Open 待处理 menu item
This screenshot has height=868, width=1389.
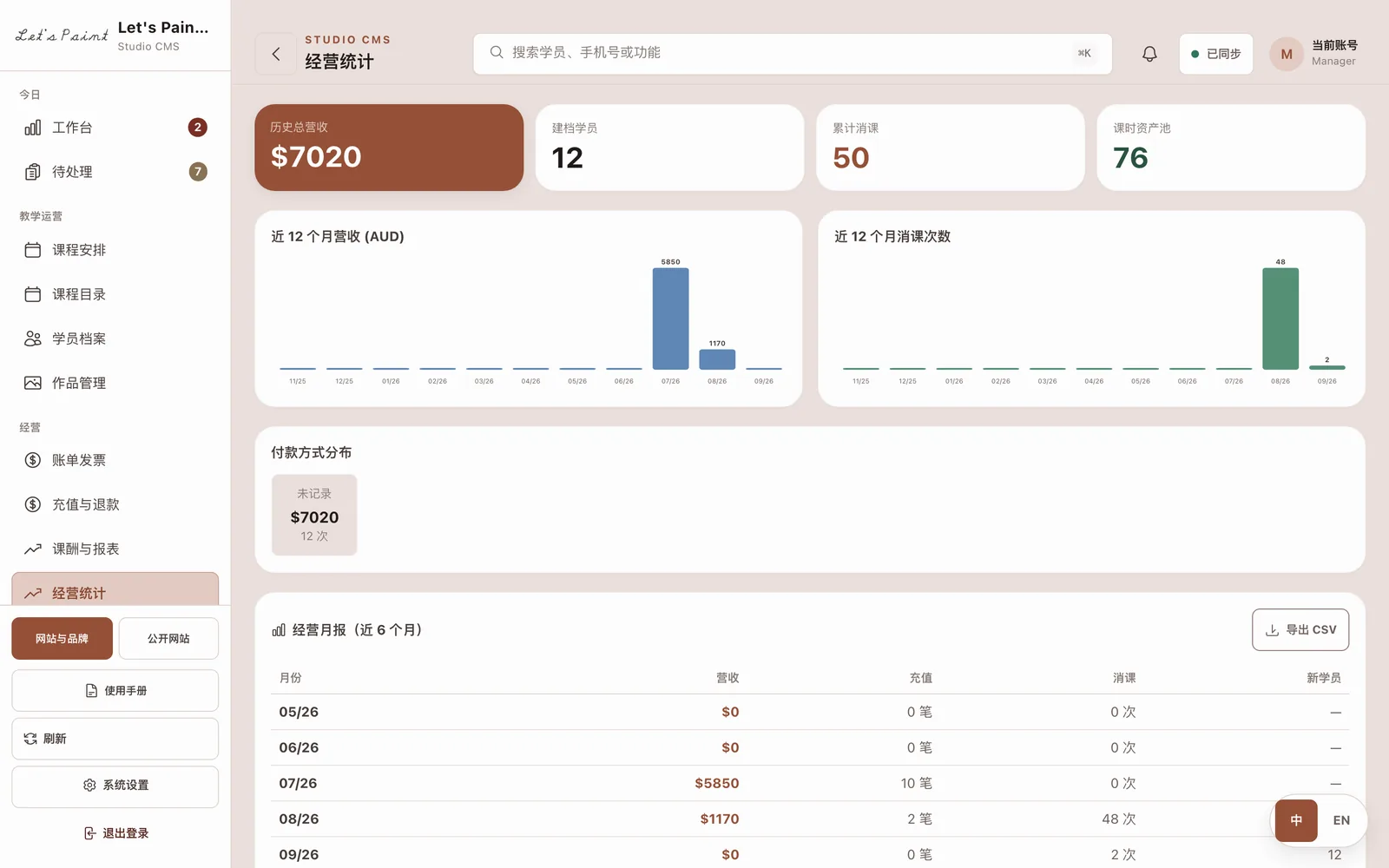pyautogui.click(x=115, y=172)
